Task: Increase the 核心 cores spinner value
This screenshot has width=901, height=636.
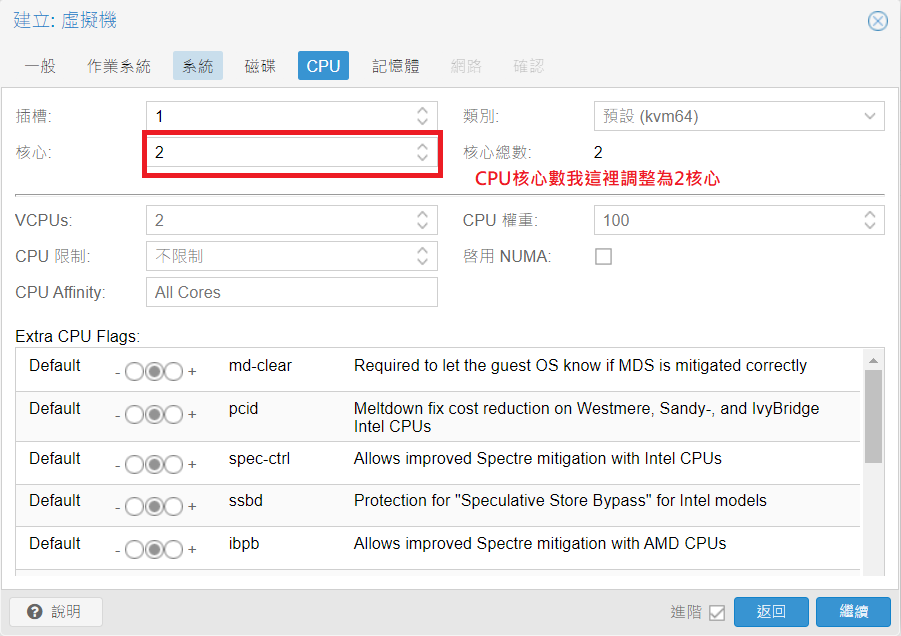Action: point(422,147)
